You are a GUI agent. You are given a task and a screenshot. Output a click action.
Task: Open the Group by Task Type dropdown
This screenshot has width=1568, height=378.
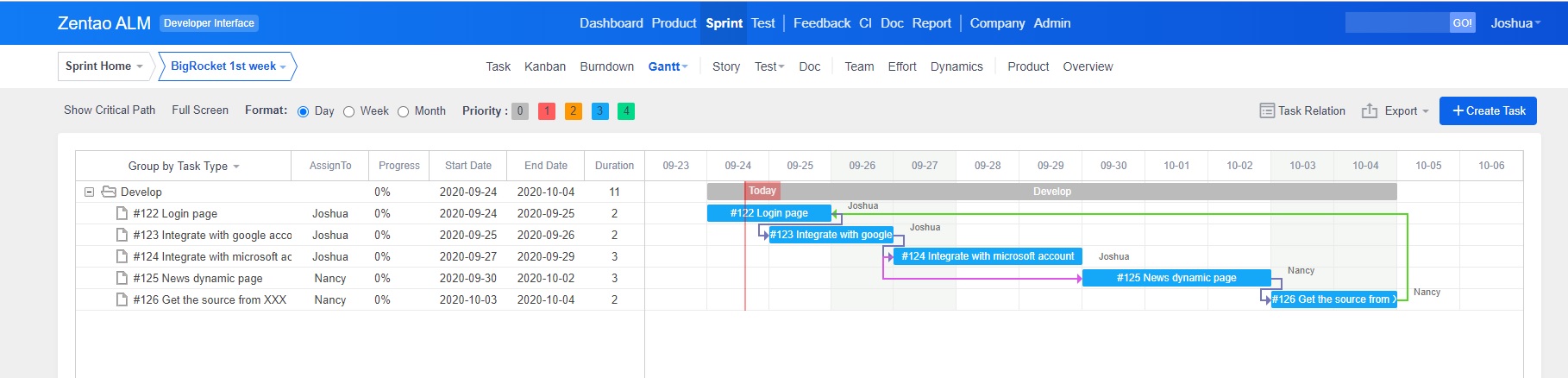(x=183, y=166)
